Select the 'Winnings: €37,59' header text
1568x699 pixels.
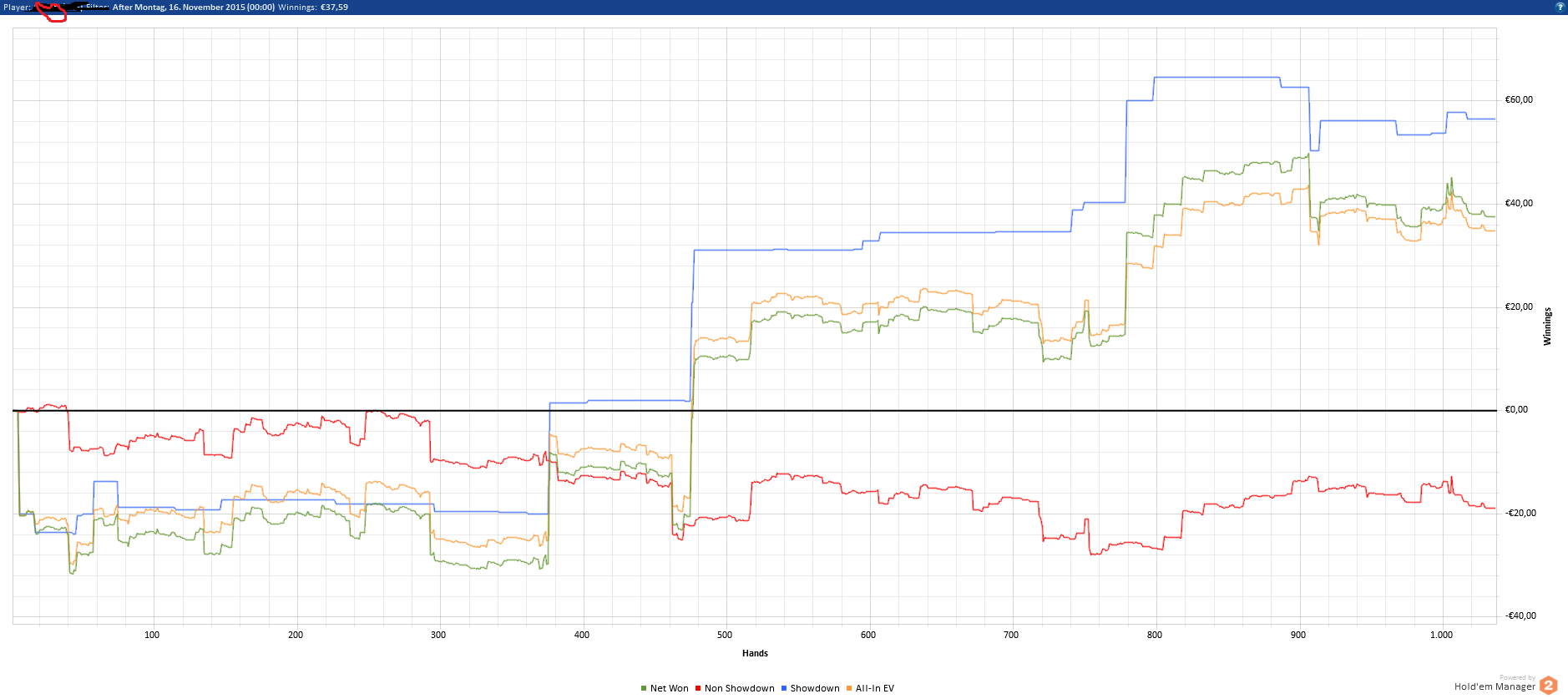tap(313, 8)
